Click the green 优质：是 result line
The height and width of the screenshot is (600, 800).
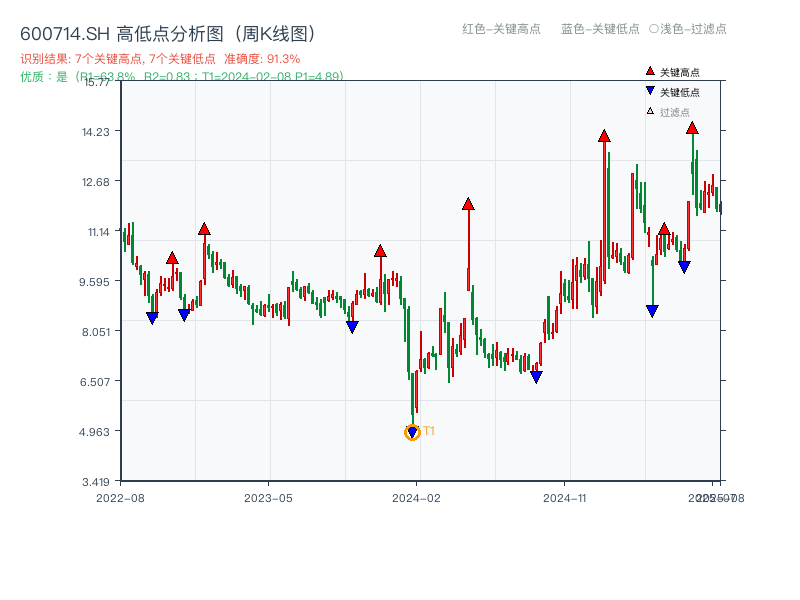[x=182, y=77]
